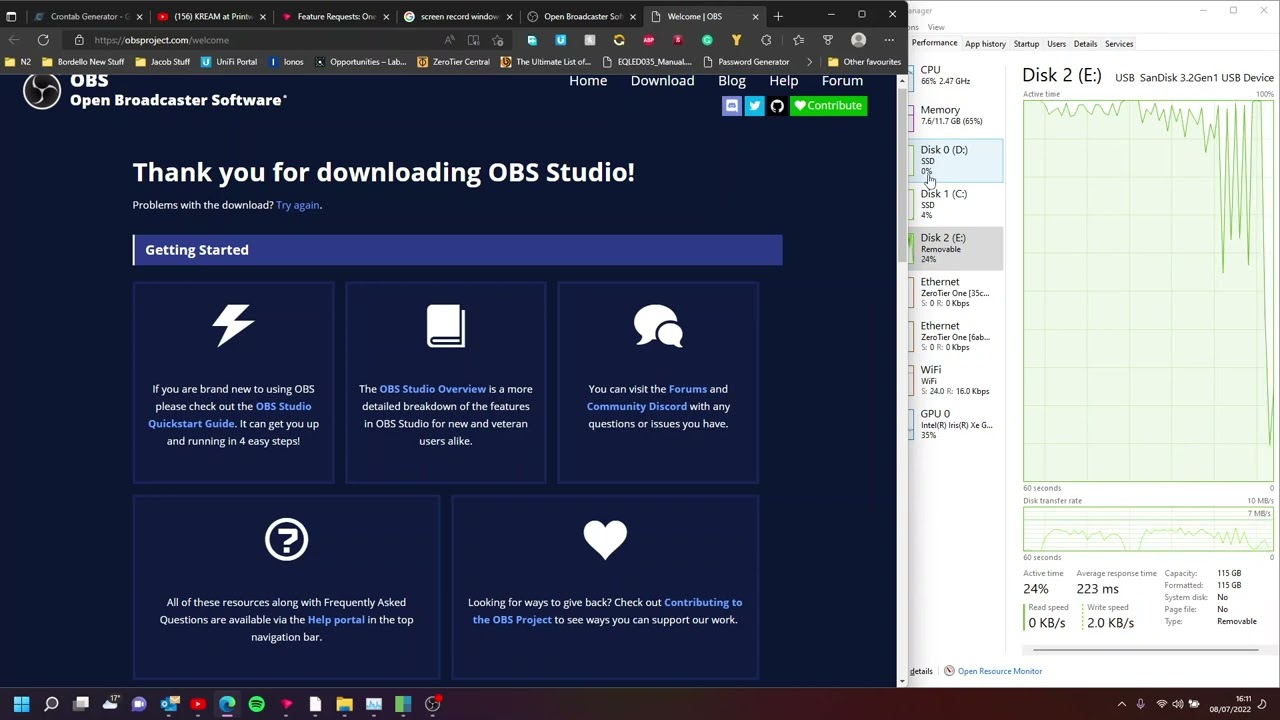This screenshot has width=1280, height=720.
Task: Open YouTube app from the taskbar
Action: (x=198, y=704)
